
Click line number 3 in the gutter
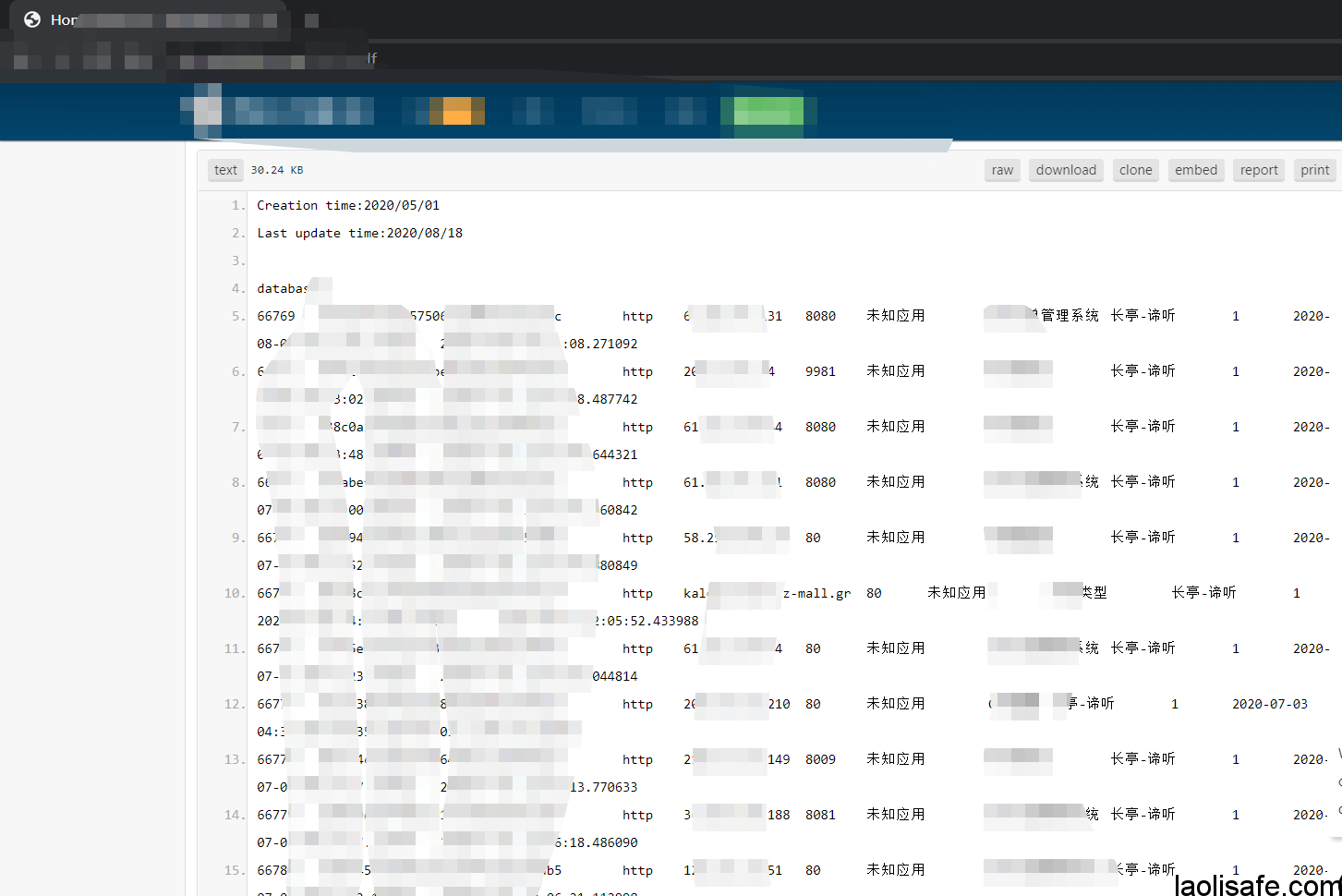237,260
